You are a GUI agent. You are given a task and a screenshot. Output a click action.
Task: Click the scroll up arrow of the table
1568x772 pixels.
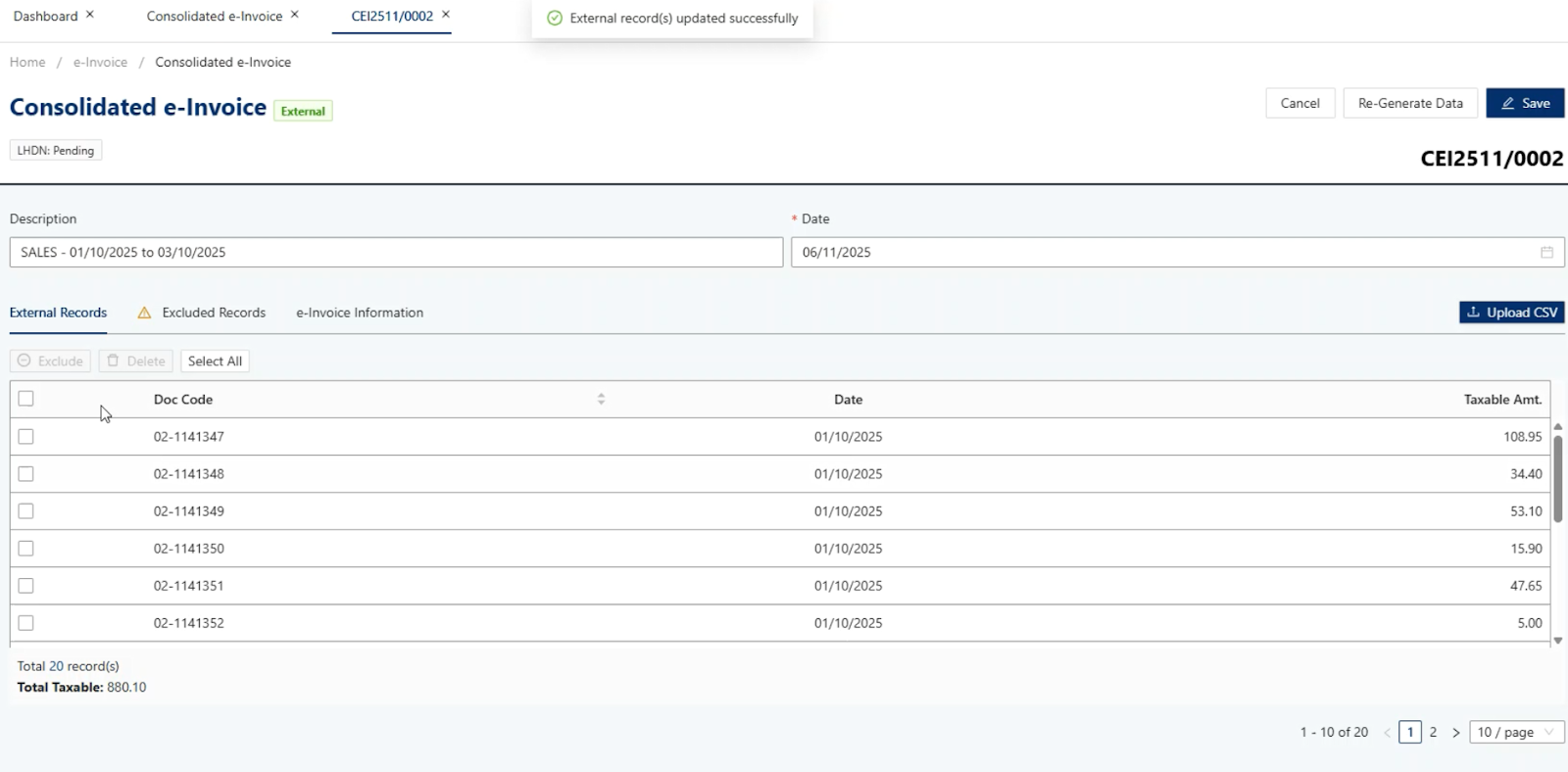pyautogui.click(x=1558, y=426)
